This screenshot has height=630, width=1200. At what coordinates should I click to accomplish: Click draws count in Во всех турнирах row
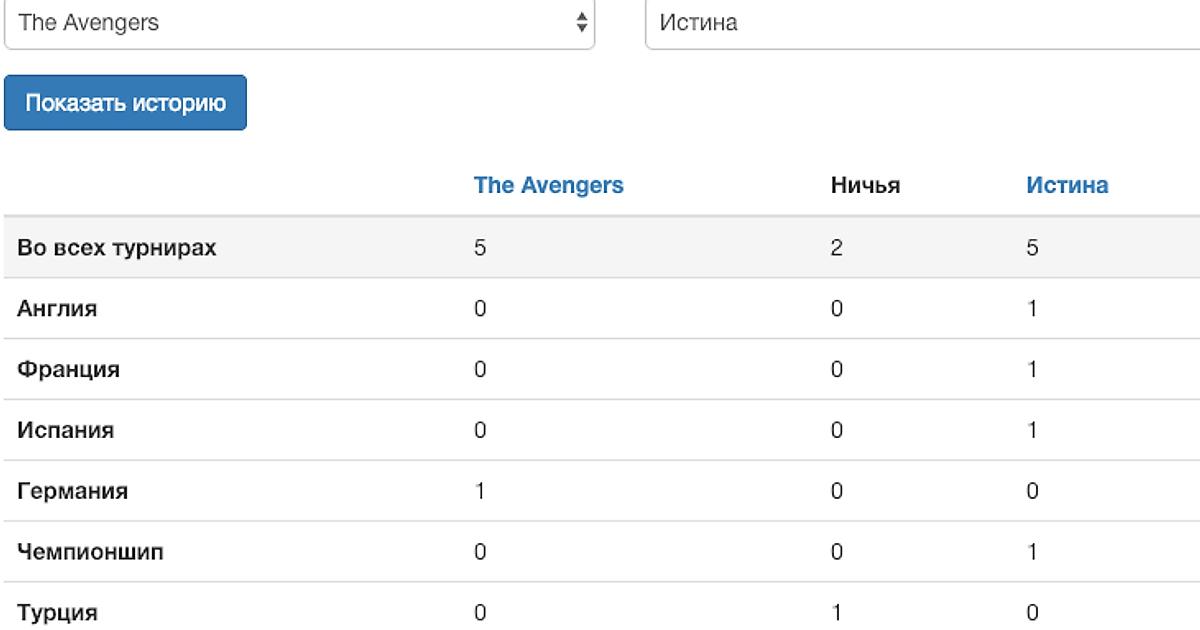point(836,248)
